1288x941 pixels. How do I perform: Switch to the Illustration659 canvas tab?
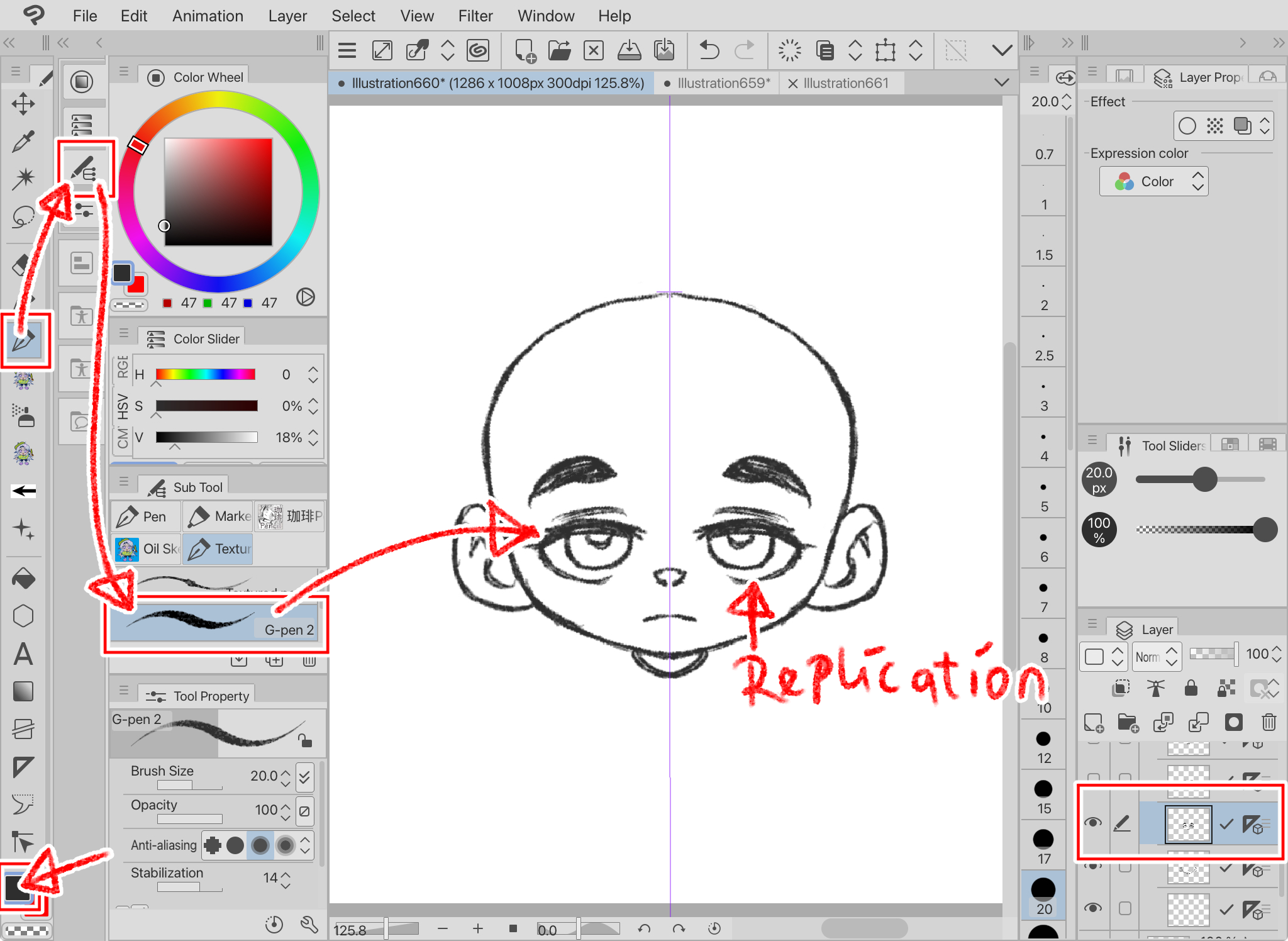pos(723,83)
